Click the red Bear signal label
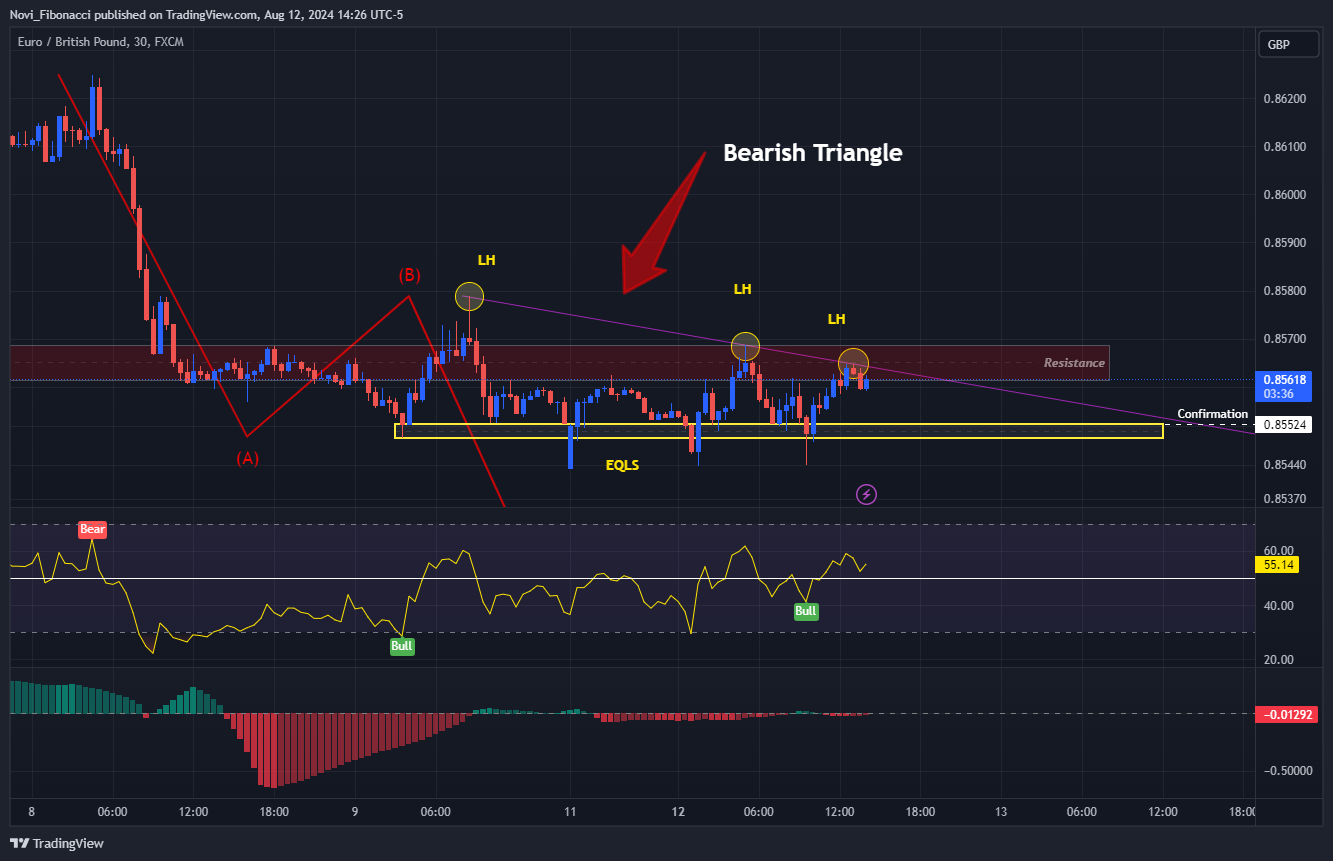This screenshot has height=861, width=1333. 92,529
